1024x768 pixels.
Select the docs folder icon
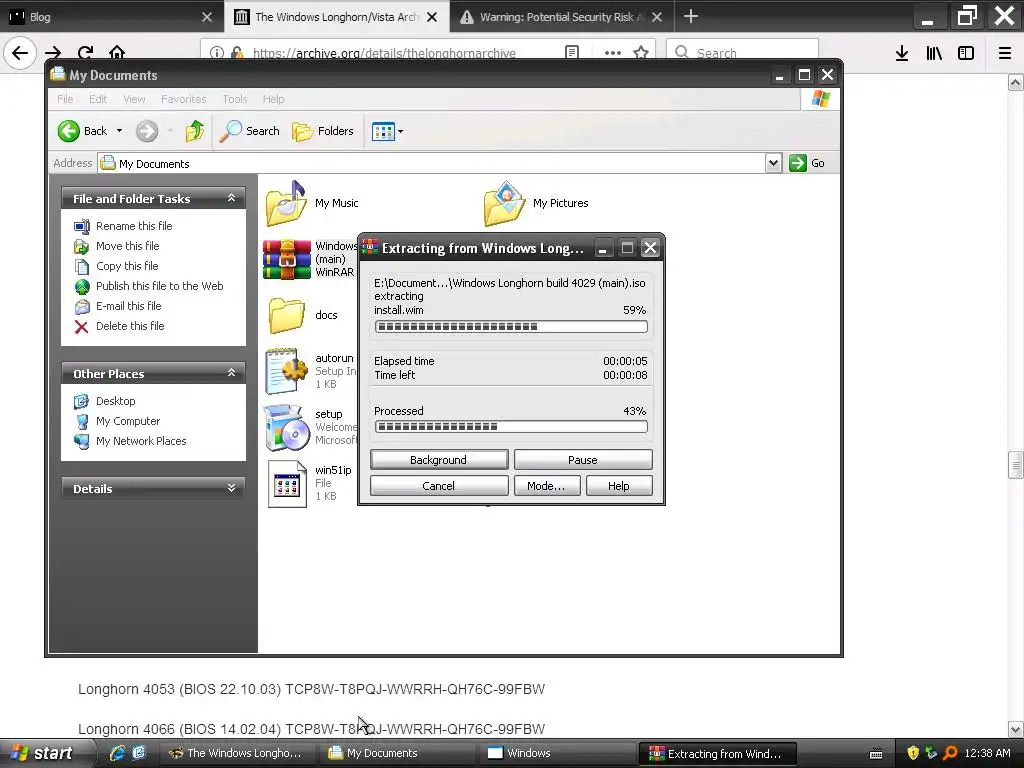pos(286,315)
